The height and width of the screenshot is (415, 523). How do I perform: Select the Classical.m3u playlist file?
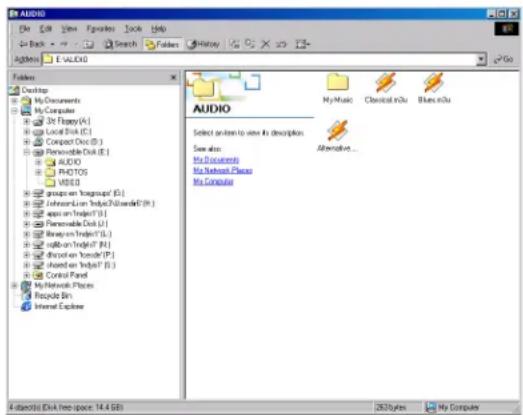[386, 88]
